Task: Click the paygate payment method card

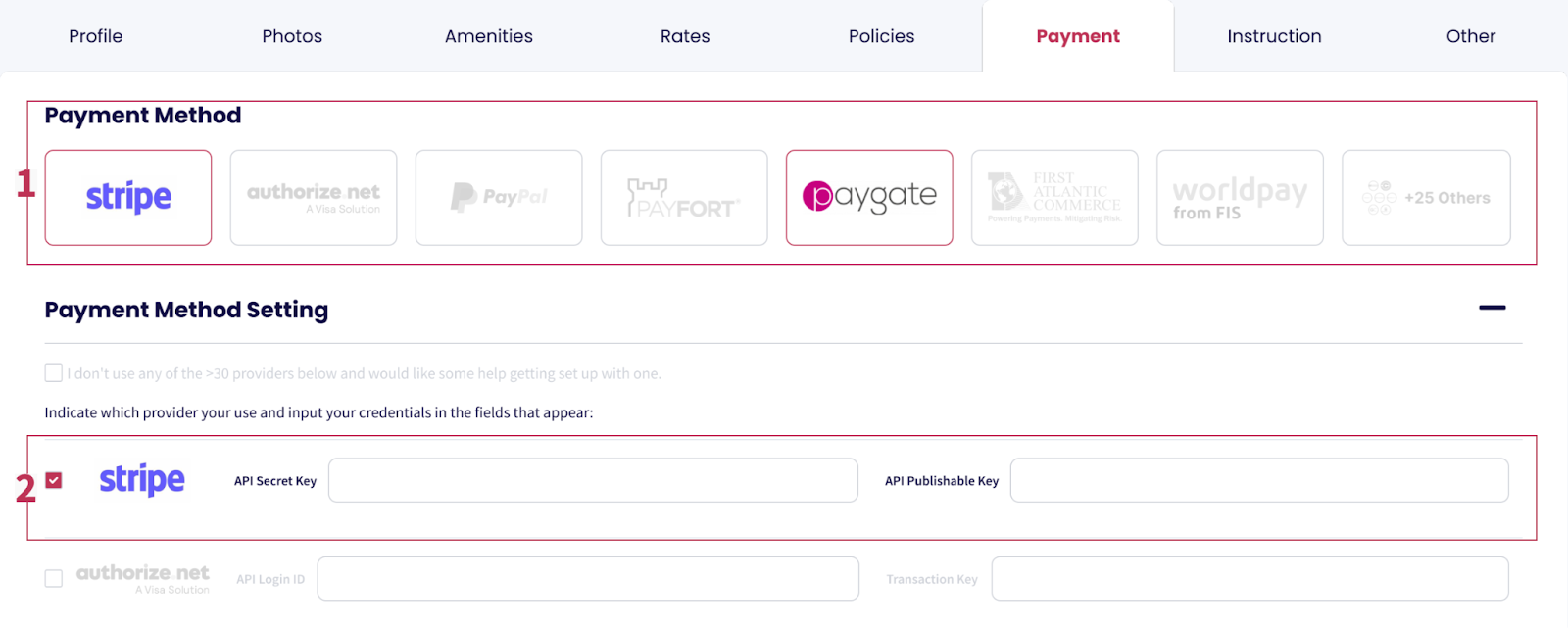Action: (x=869, y=197)
